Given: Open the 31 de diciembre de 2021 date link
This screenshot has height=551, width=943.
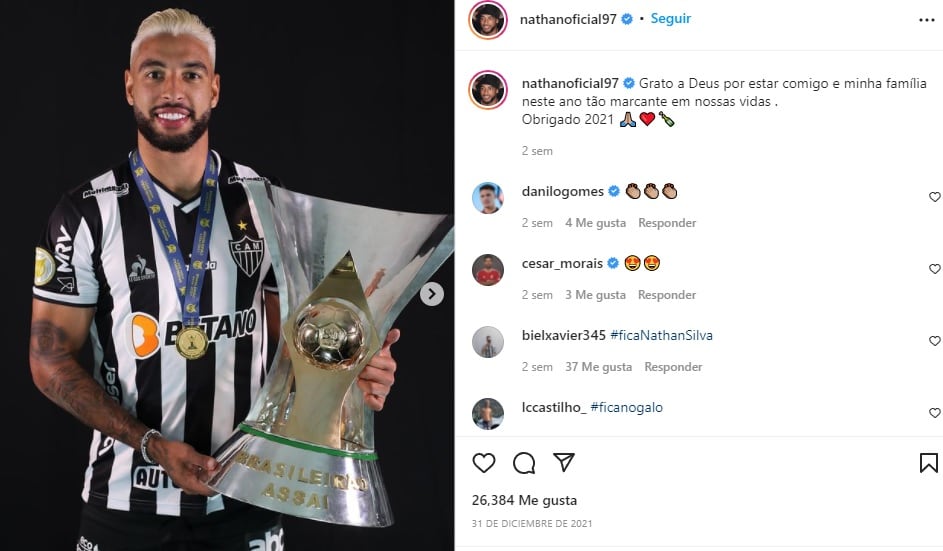Looking at the screenshot, I should 532,523.
